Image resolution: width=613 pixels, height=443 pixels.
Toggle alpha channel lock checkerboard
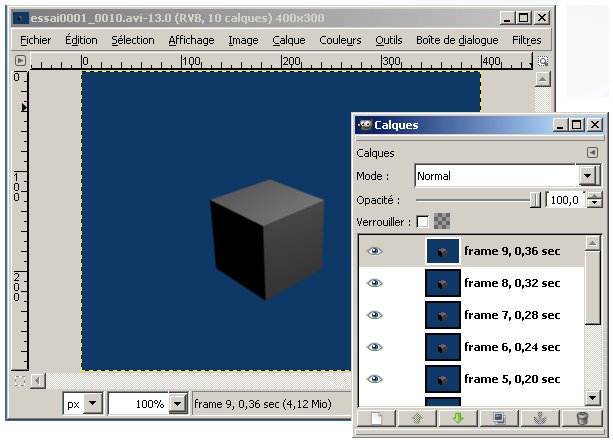[442, 221]
